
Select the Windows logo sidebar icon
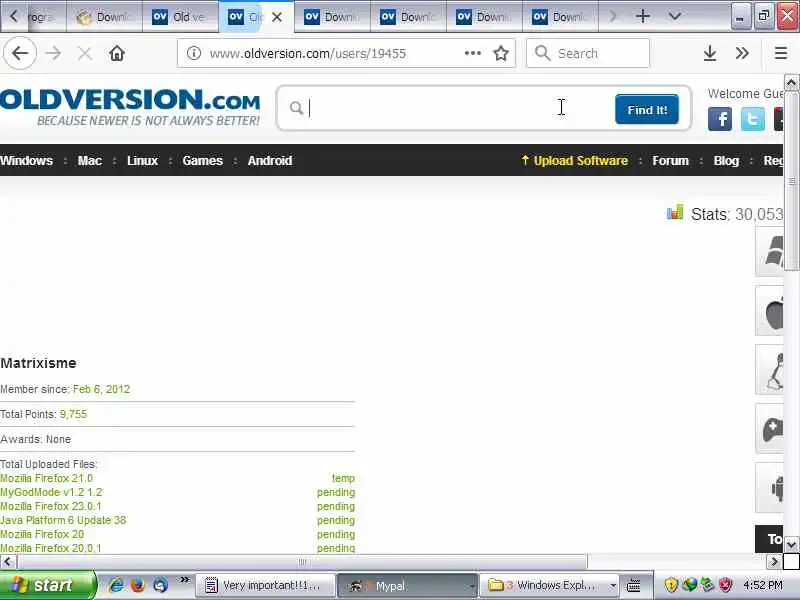(770, 251)
